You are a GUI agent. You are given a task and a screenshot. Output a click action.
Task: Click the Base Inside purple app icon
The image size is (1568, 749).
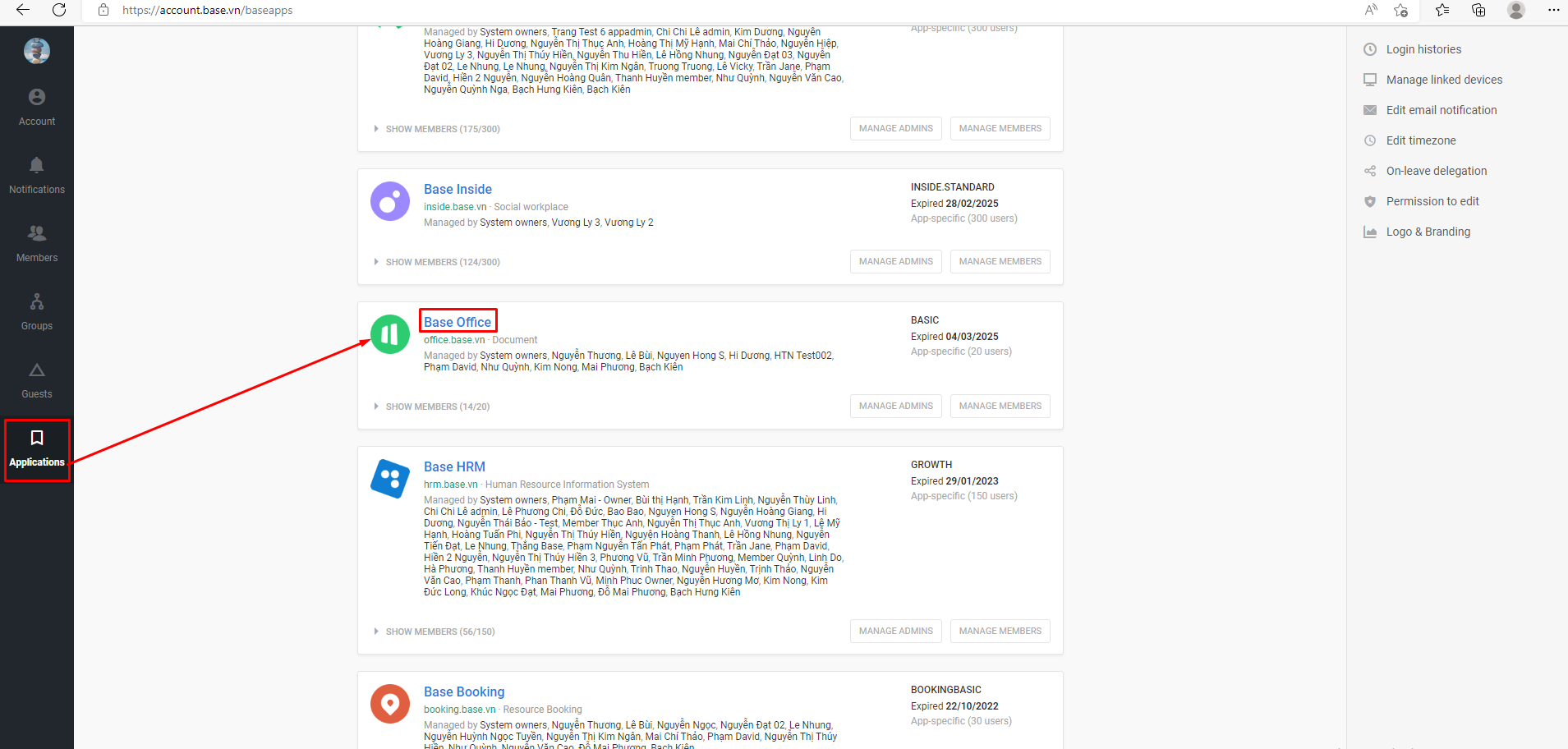390,201
